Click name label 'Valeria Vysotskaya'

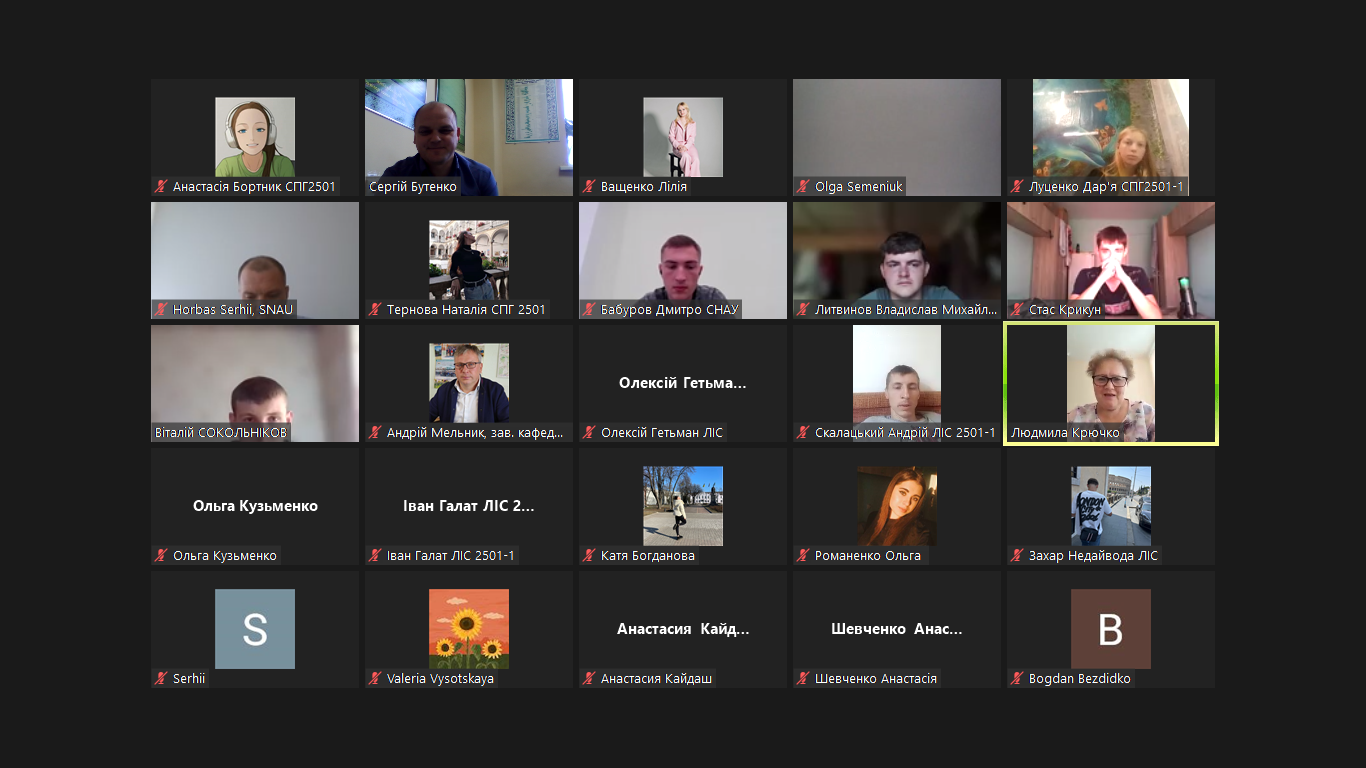(440, 679)
